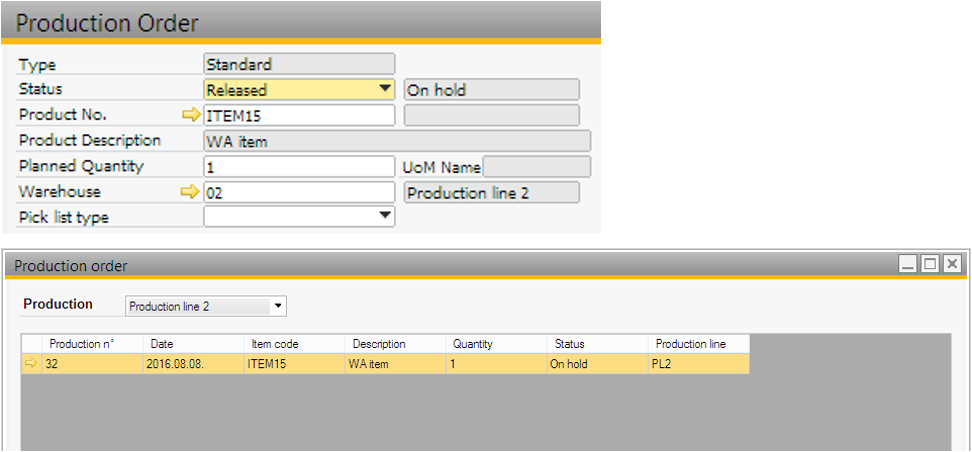
Task: Click the Planned Quantity input field
Action: [x=298, y=167]
